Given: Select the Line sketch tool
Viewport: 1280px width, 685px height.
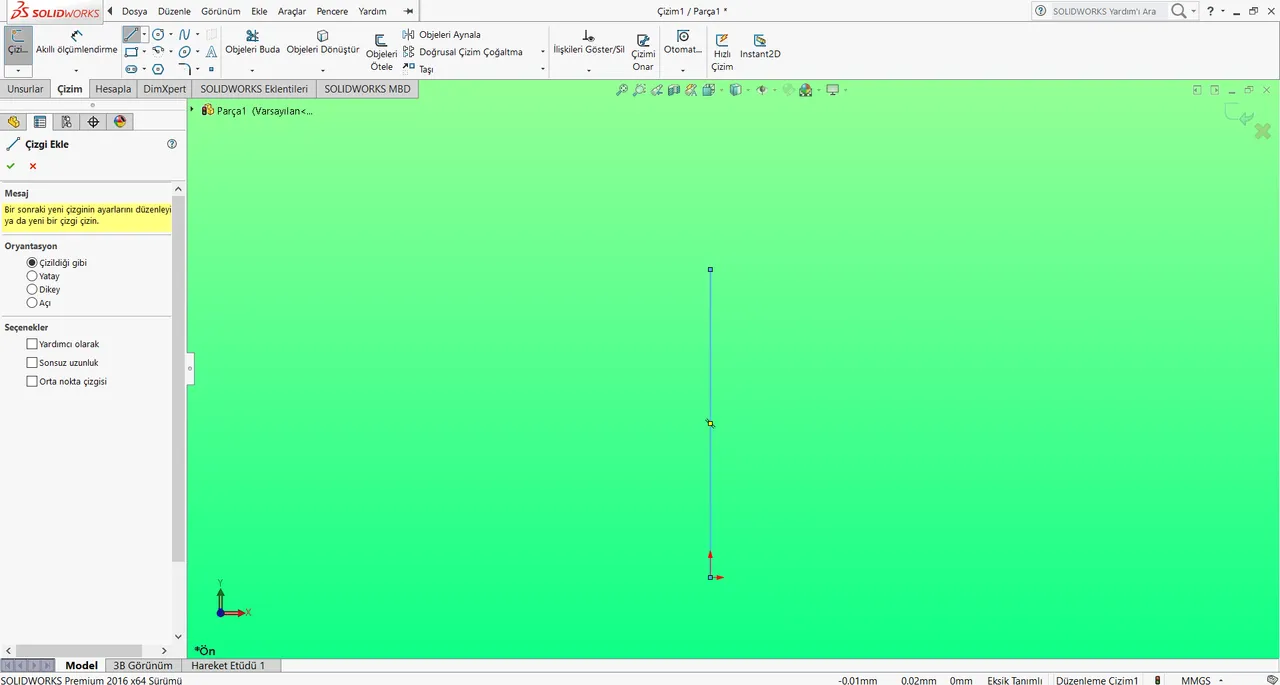Looking at the screenshot, I should [x=131, y=34].
